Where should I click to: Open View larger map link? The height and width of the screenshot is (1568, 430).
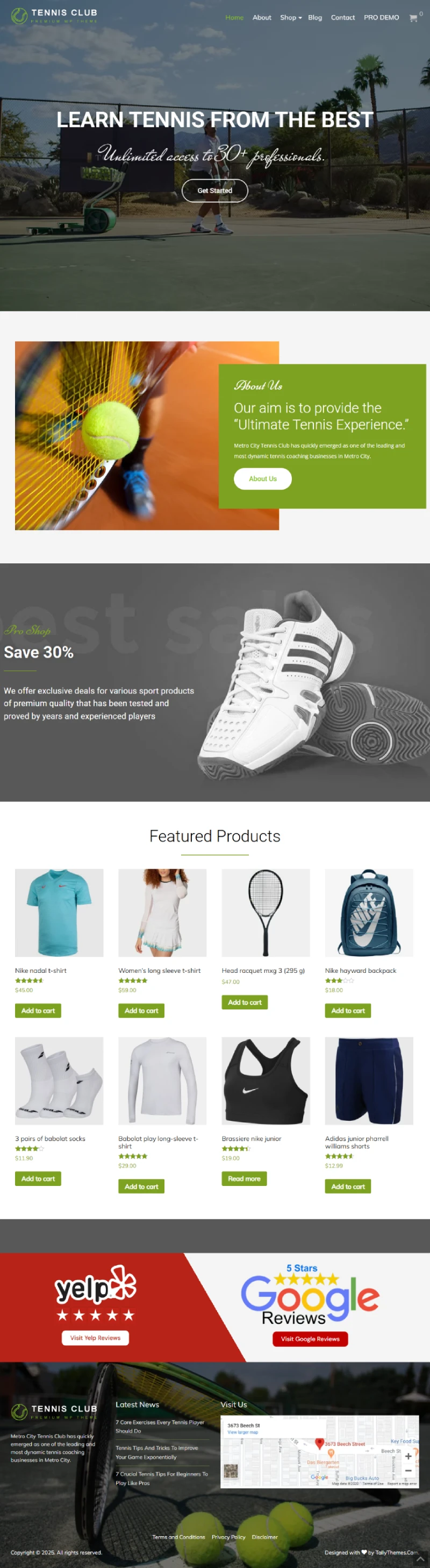(242, 1432)
